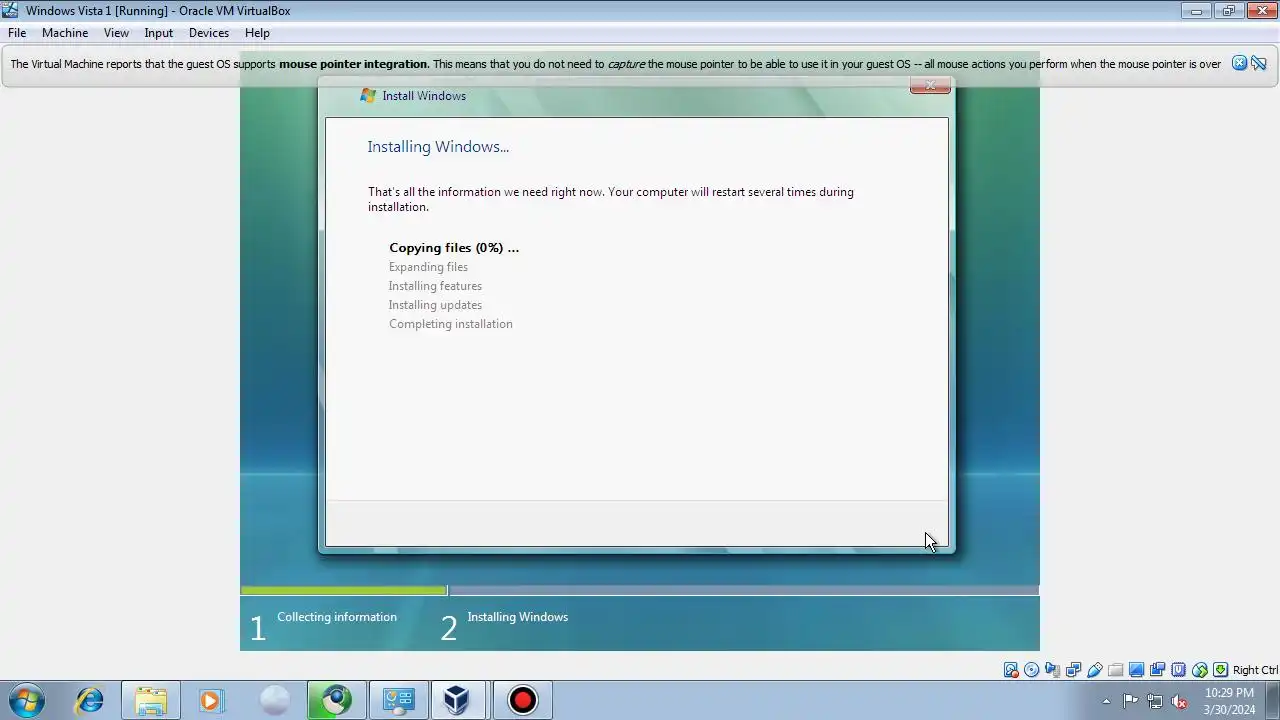
Task: Click the white sphere taskbar icon
Action: (274, 700)
